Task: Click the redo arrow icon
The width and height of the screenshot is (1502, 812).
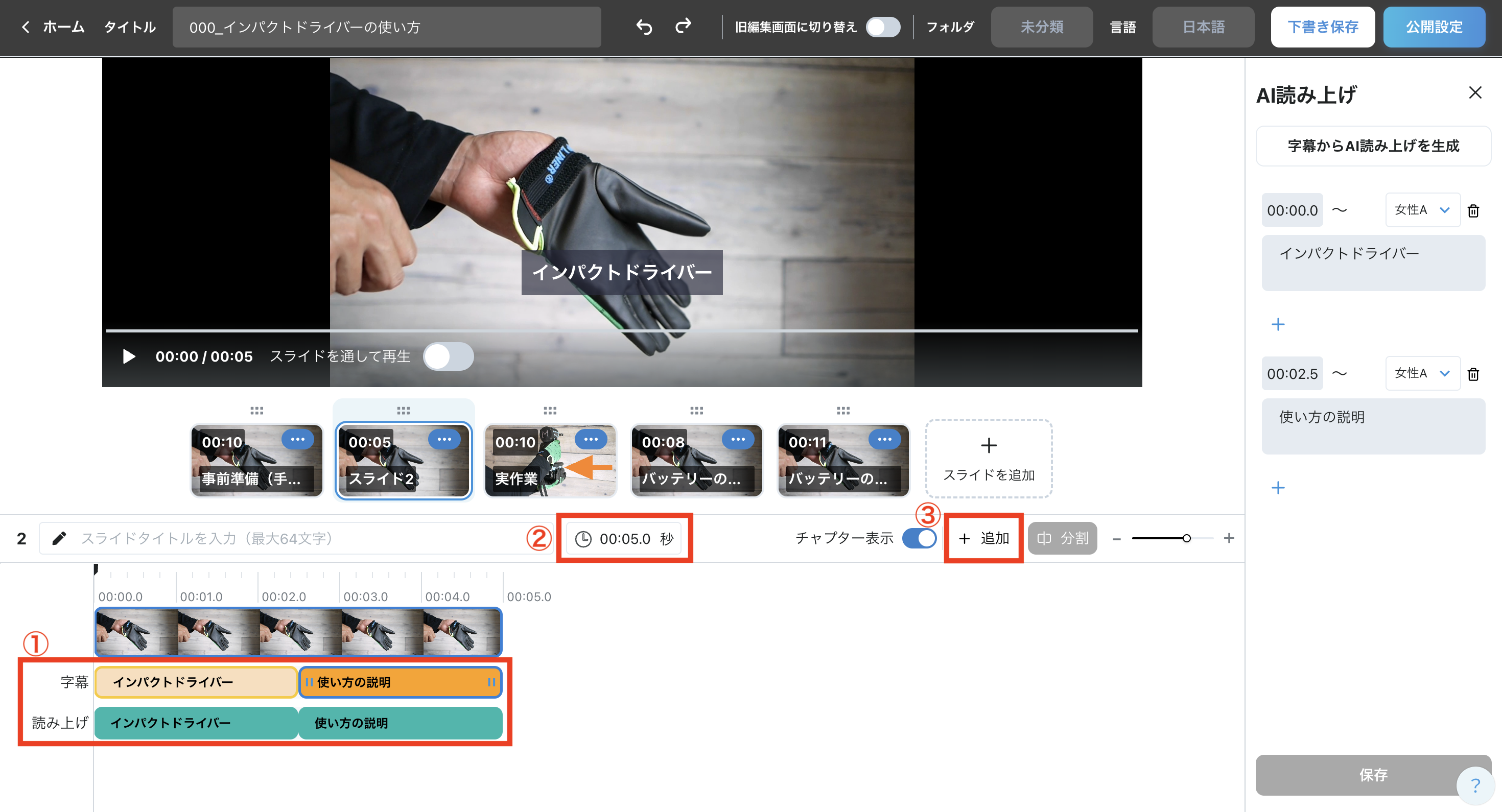Action: (x=683, y=27)
